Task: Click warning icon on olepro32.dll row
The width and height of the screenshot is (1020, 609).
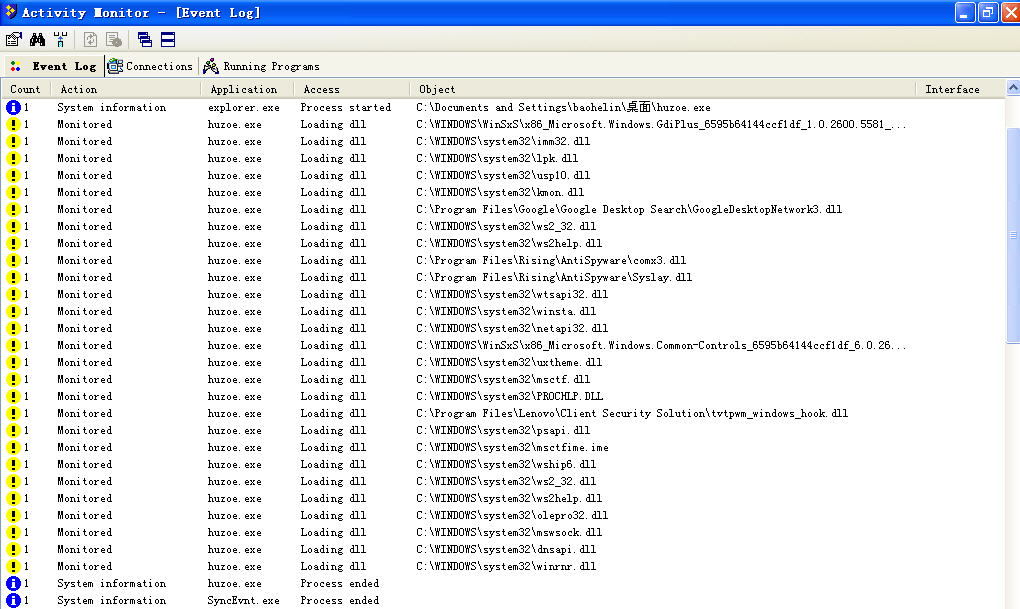Action: point(13,515)
